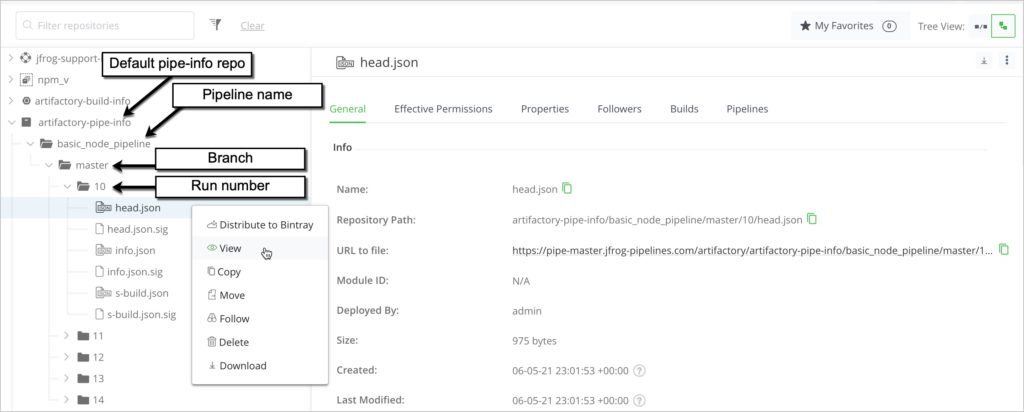Click the npm_v repository icon

pyautogui.click(x=26, y=80)
